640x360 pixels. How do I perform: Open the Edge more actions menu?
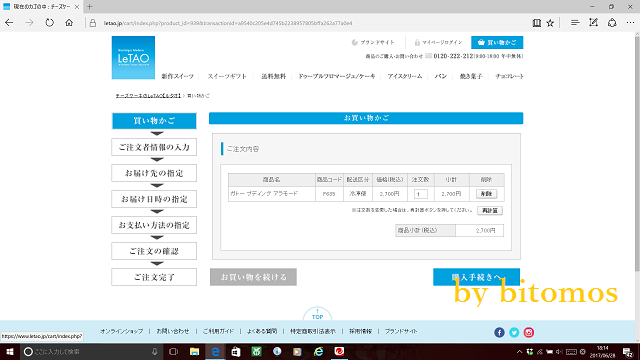[630, 23]
